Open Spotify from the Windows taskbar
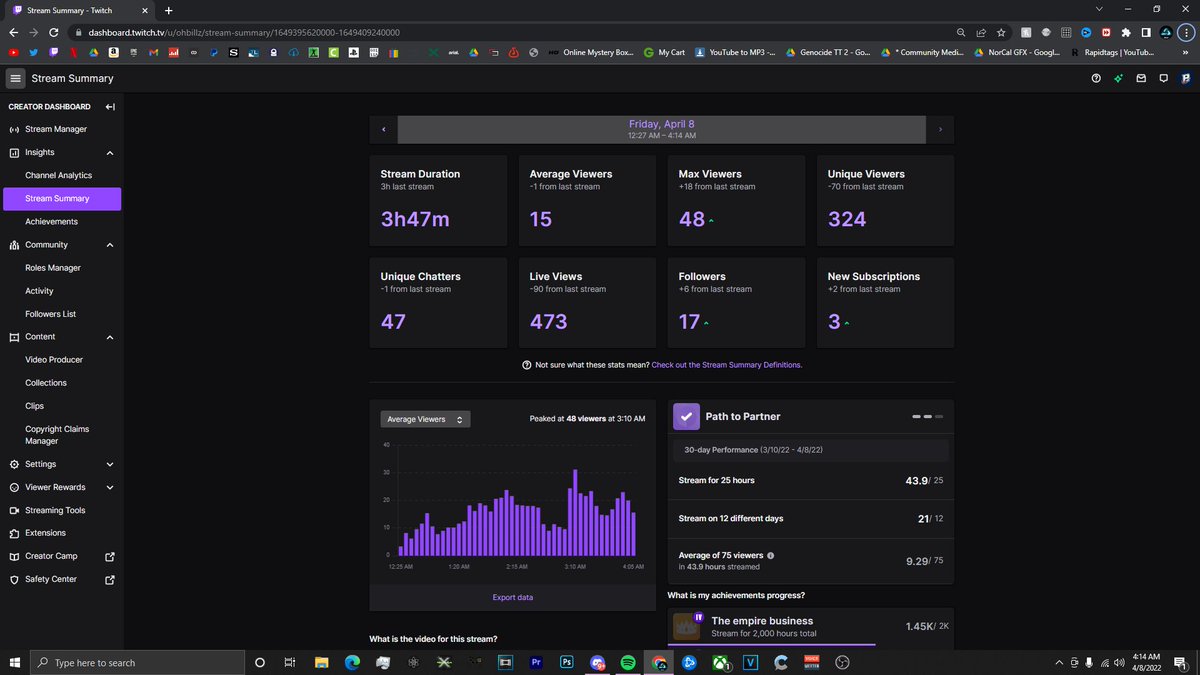The width and height of the screenshot is (1200, 675). pyautogui.click(x=627, y=663)
